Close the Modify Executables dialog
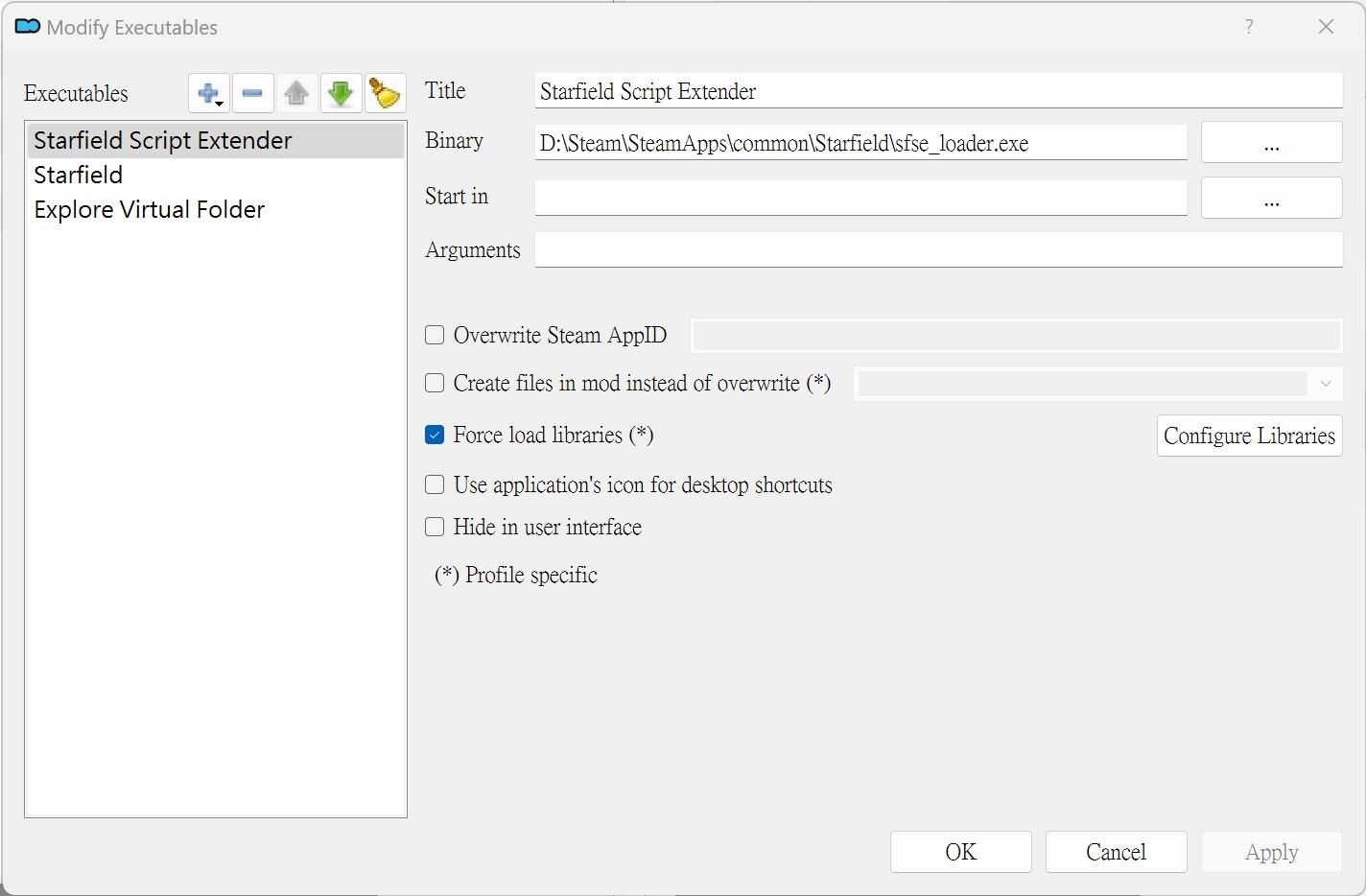Image resolution: width=1366 pixels, height=896 pixels. tap(1326, 27)
